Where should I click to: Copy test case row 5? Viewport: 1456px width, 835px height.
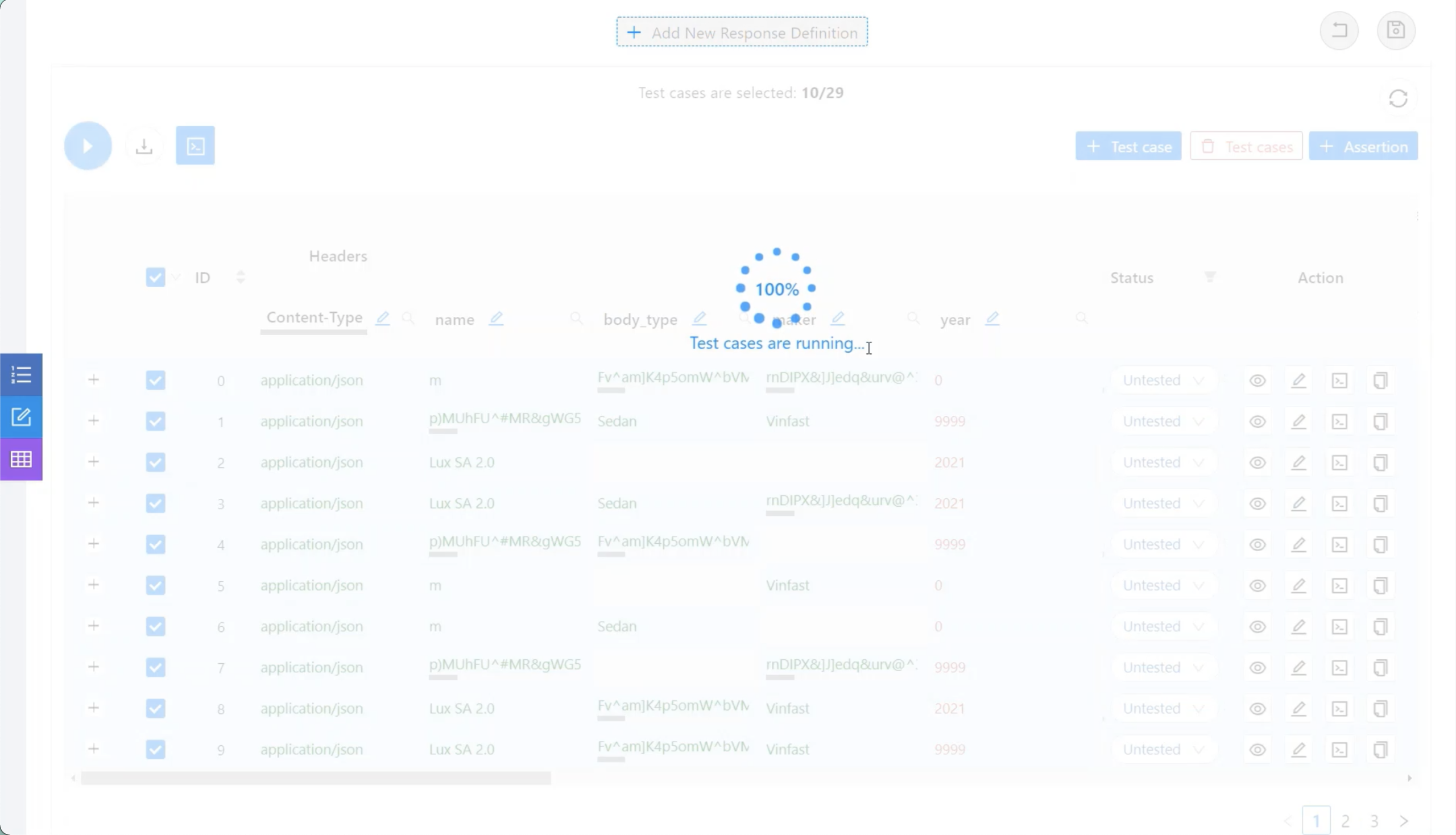coord(1380,585)
